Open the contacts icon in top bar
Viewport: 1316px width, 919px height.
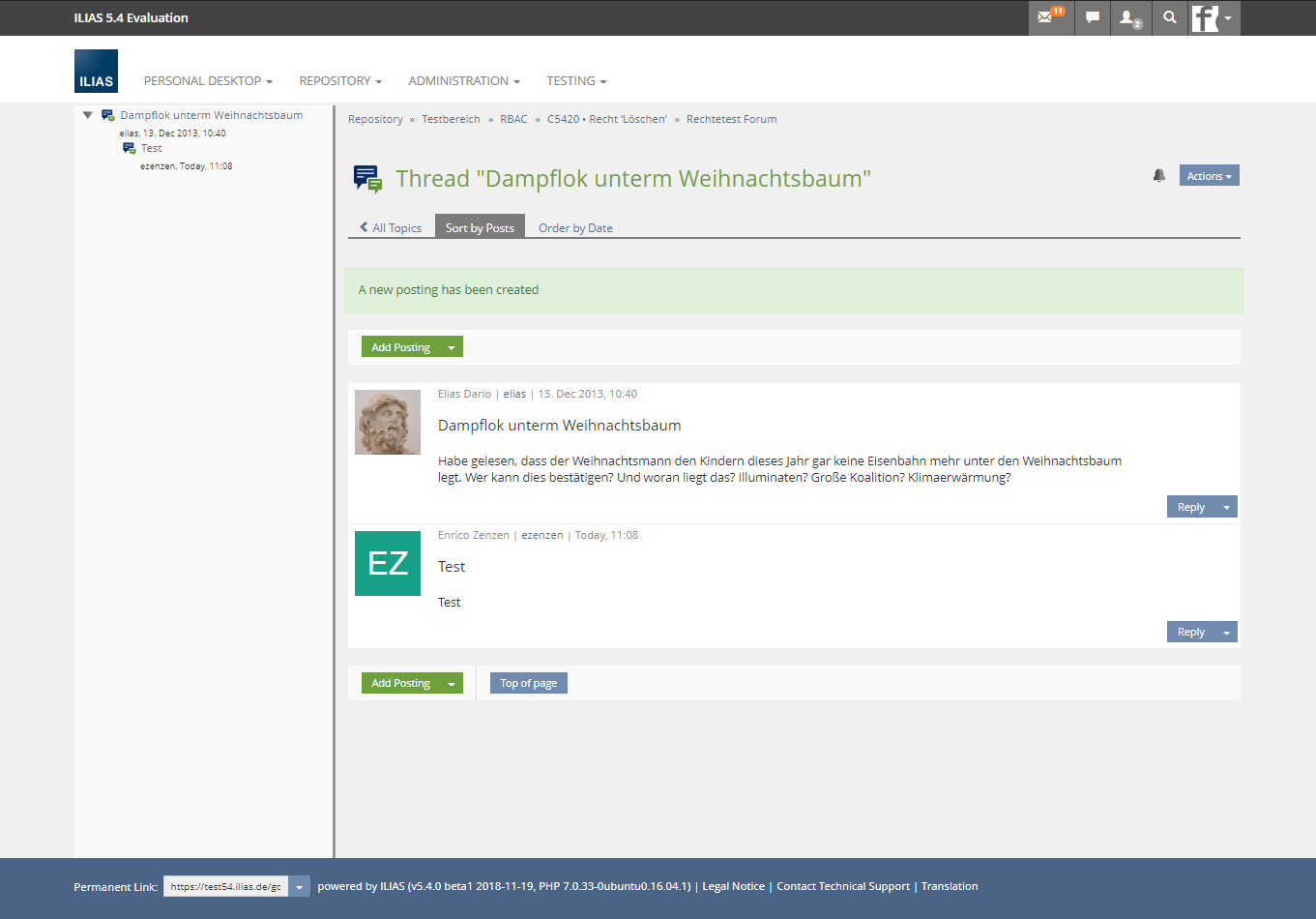click(x=1128, y=17)
